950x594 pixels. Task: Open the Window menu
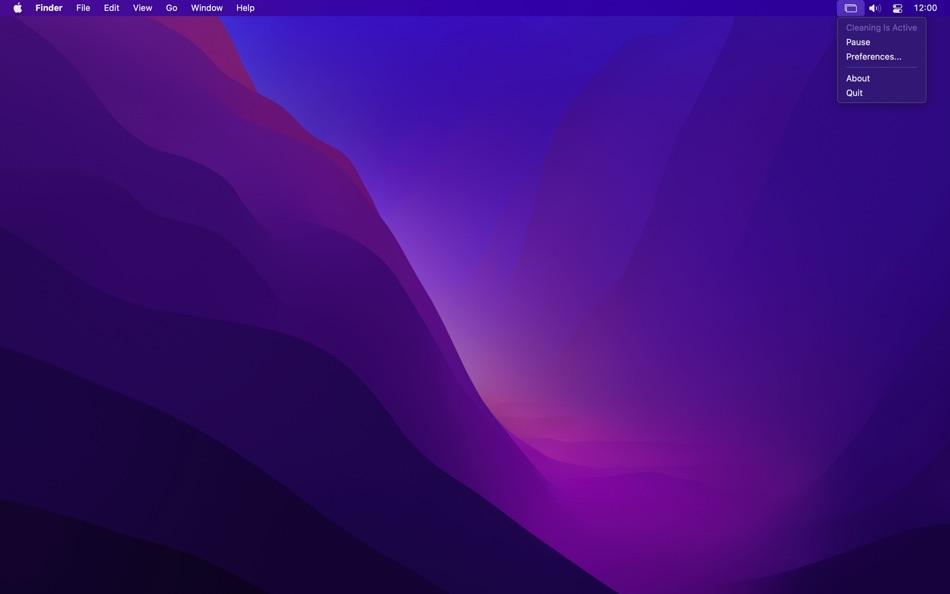tap(207, 8)
